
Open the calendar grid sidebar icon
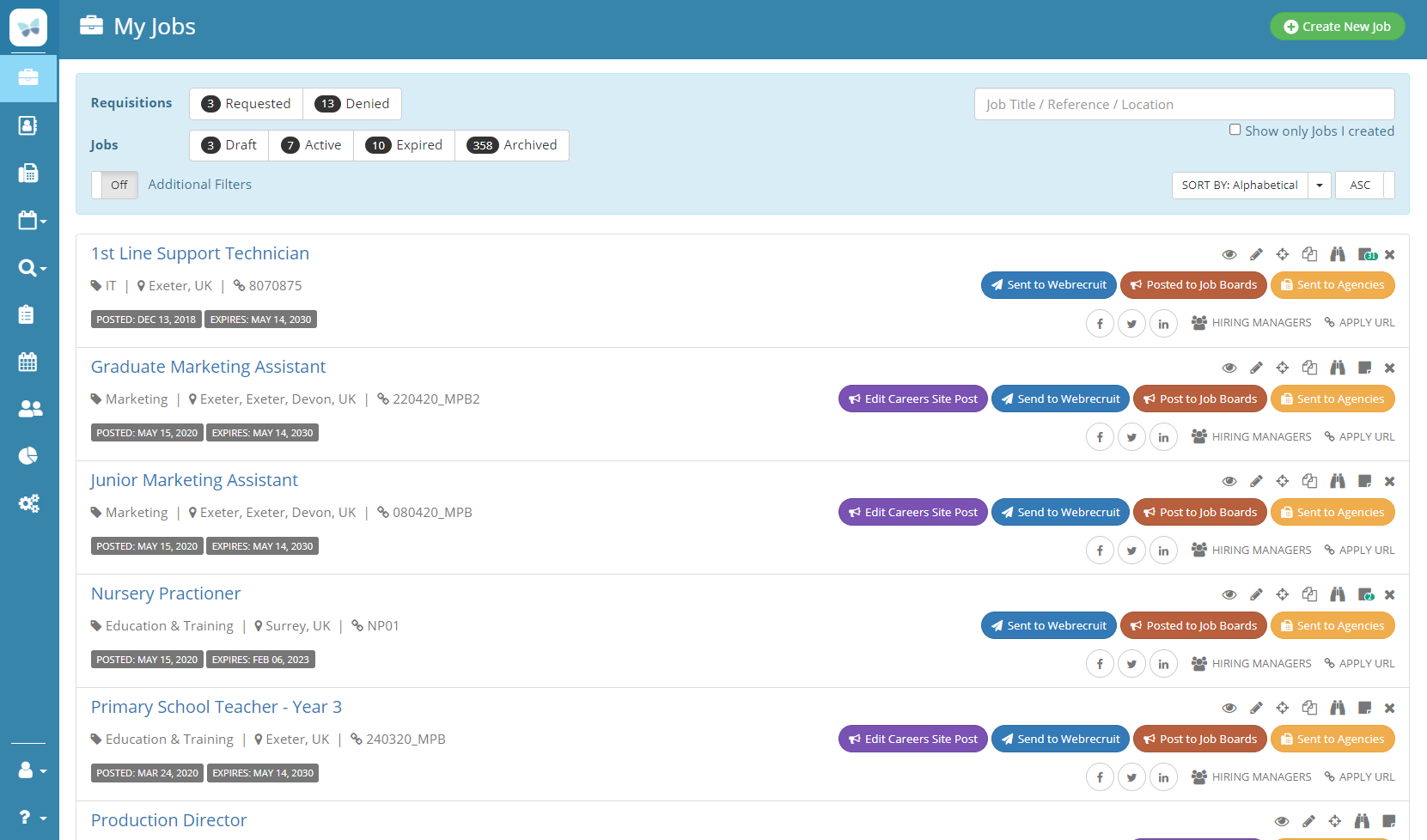[x=27, y=362]
